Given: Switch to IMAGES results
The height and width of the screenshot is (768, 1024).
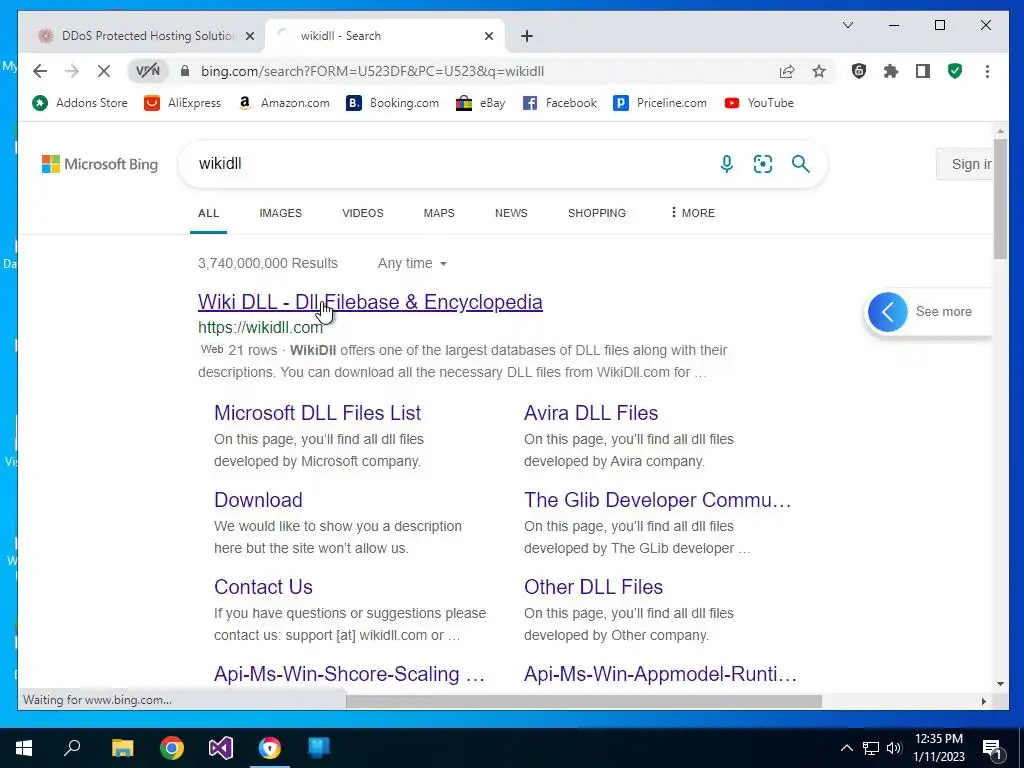Looking at the screenshot, I should (280, 213).
